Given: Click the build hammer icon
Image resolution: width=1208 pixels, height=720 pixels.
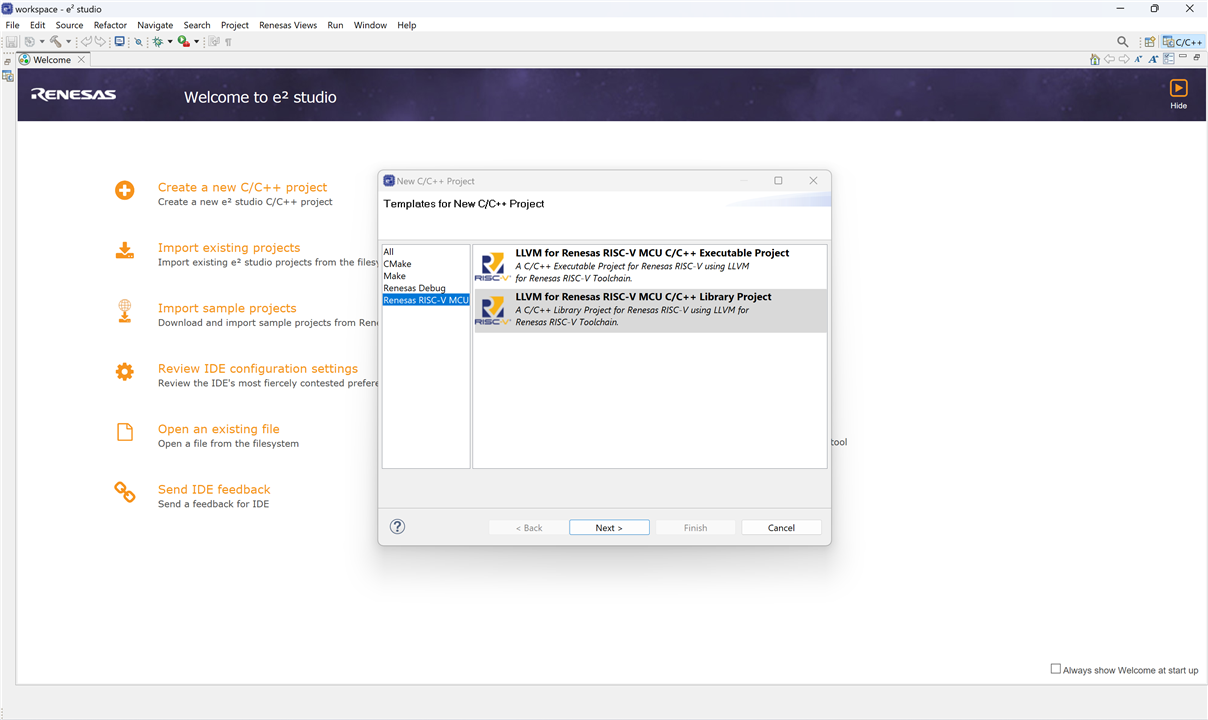Looking at the screenshot, I should (55, 42).
